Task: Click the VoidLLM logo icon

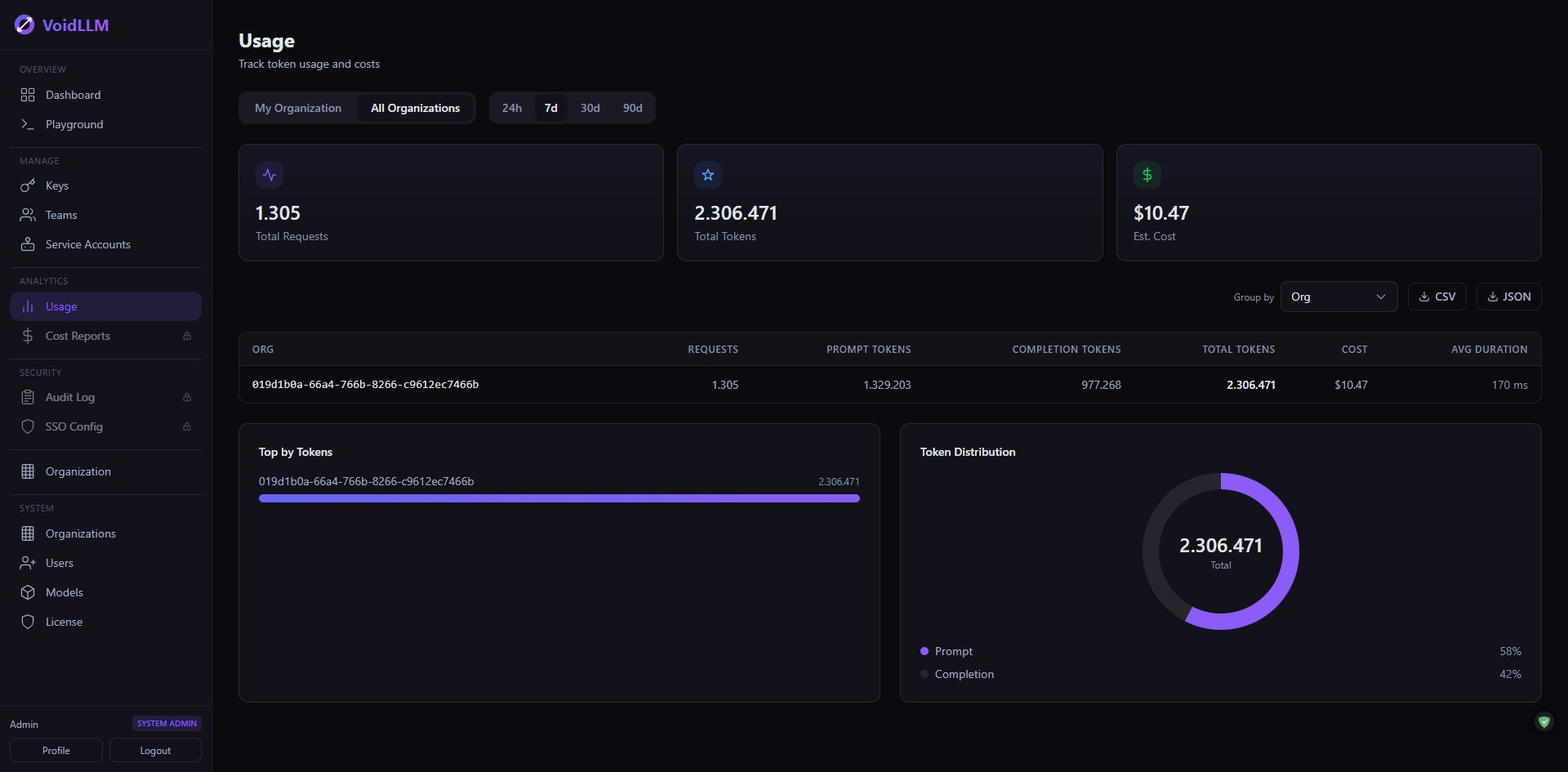Action: 24,25
